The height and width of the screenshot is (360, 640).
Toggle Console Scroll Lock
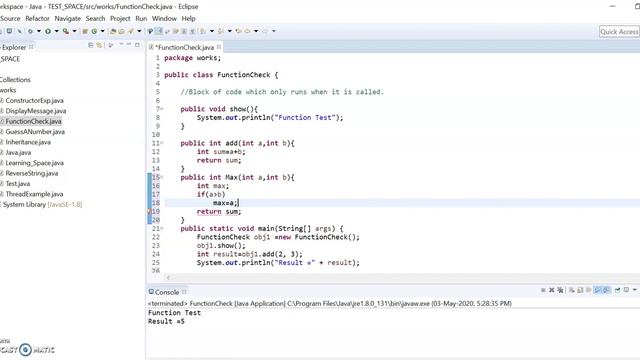(580, 290)
